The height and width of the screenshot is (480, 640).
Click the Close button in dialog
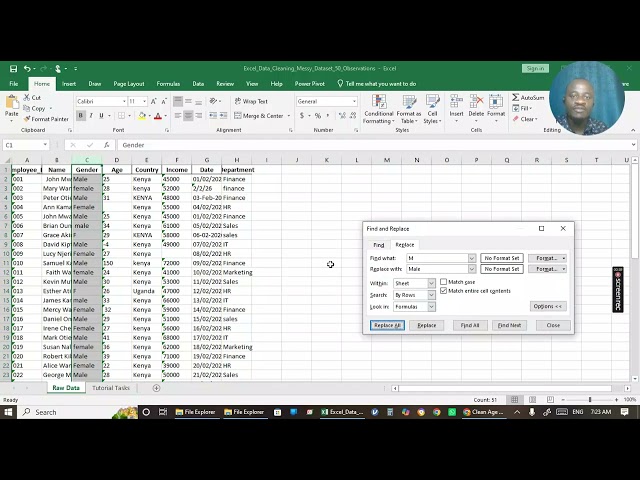click(x=553, y=325)
